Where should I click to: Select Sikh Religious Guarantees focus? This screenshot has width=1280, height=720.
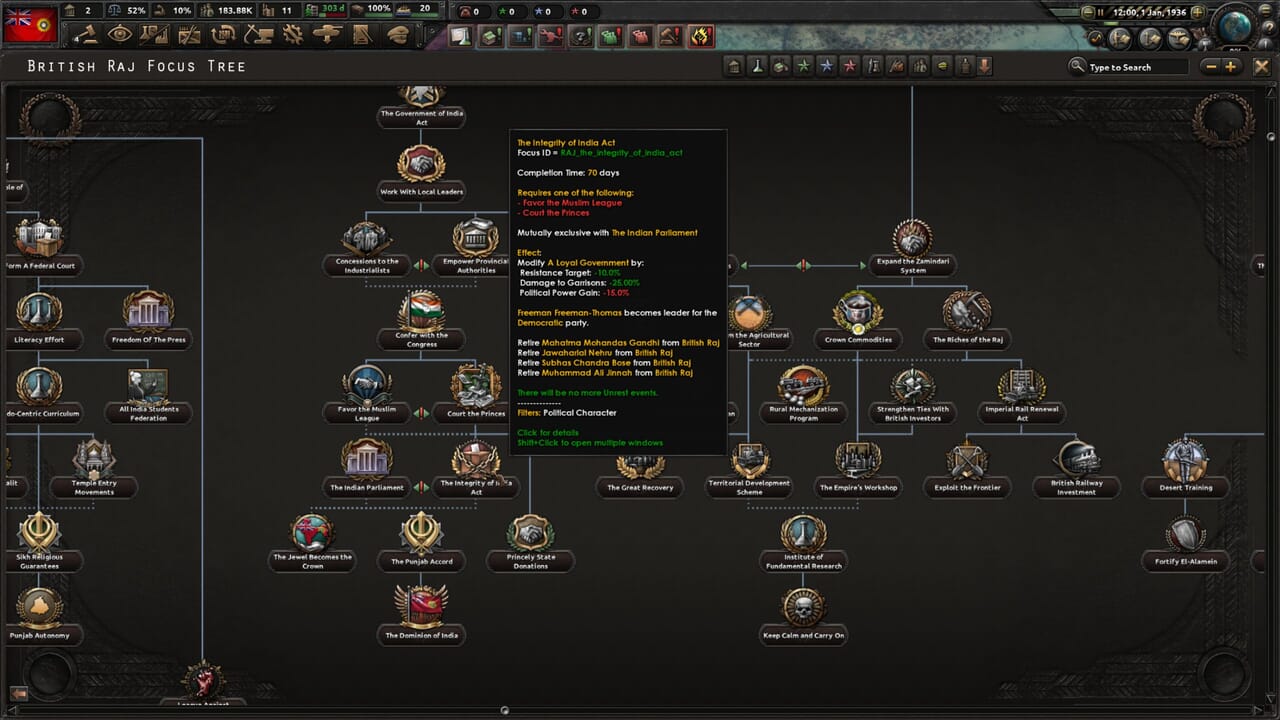(x=40, y=542)
